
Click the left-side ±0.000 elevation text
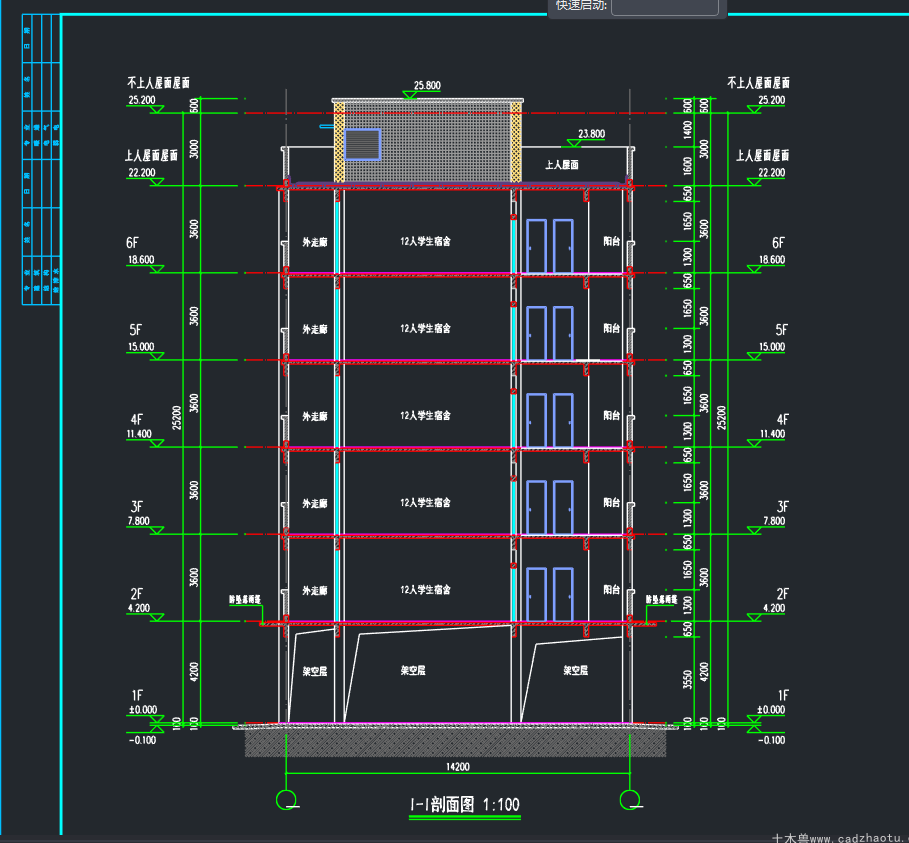tap(143, 710)
